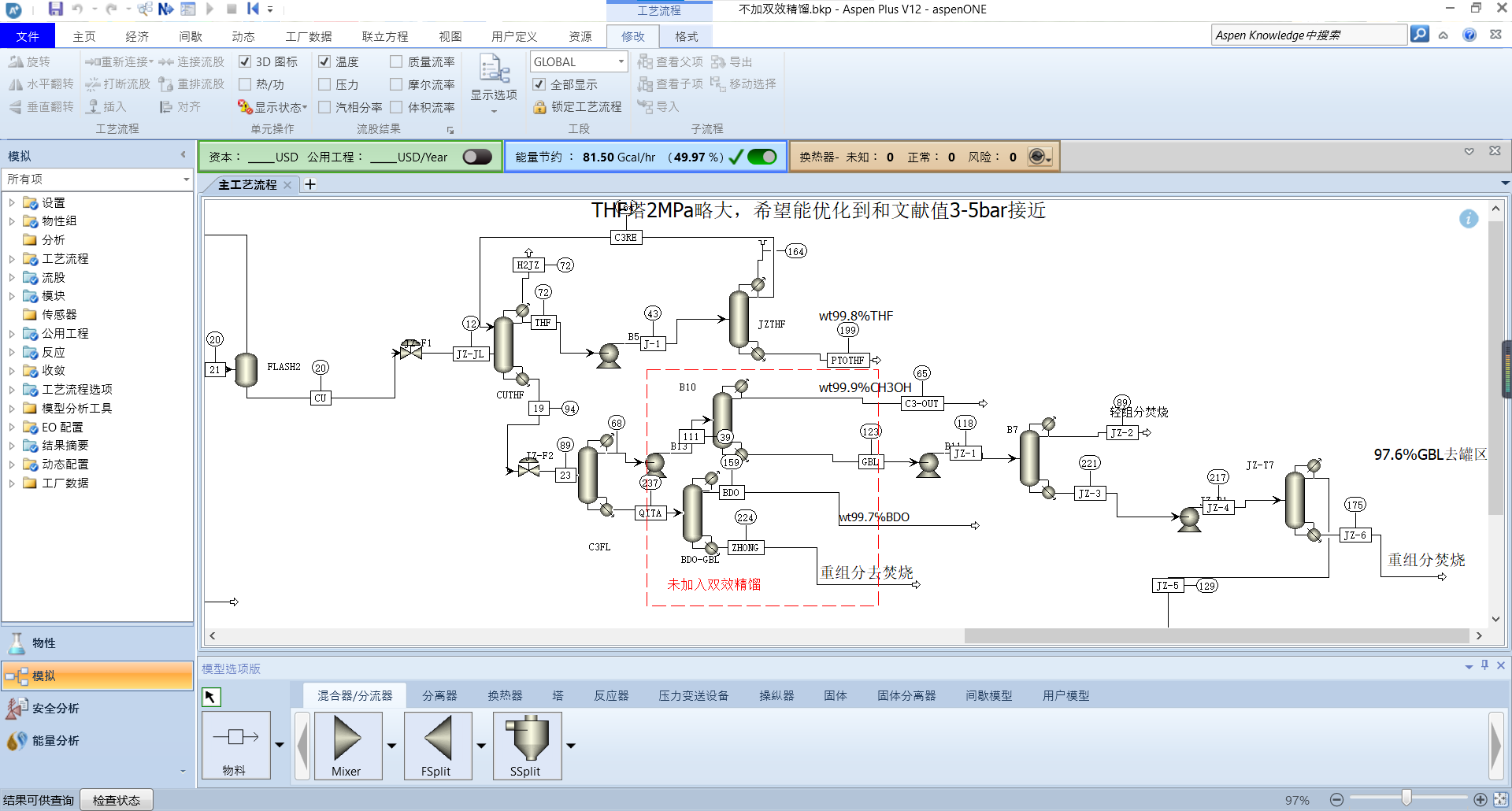Click the insert 插入 tool icon

coord(93,106)
